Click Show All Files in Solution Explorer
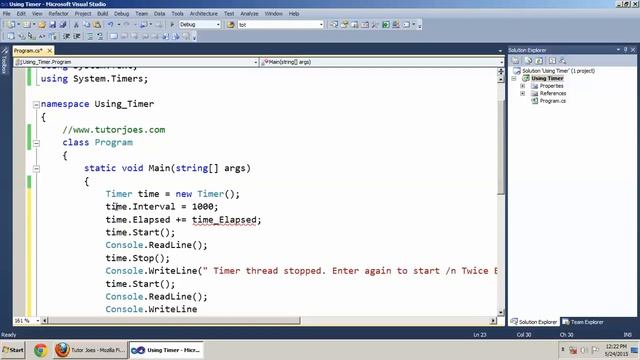This screenshot has width=640, height=360. tap(529, 61)
